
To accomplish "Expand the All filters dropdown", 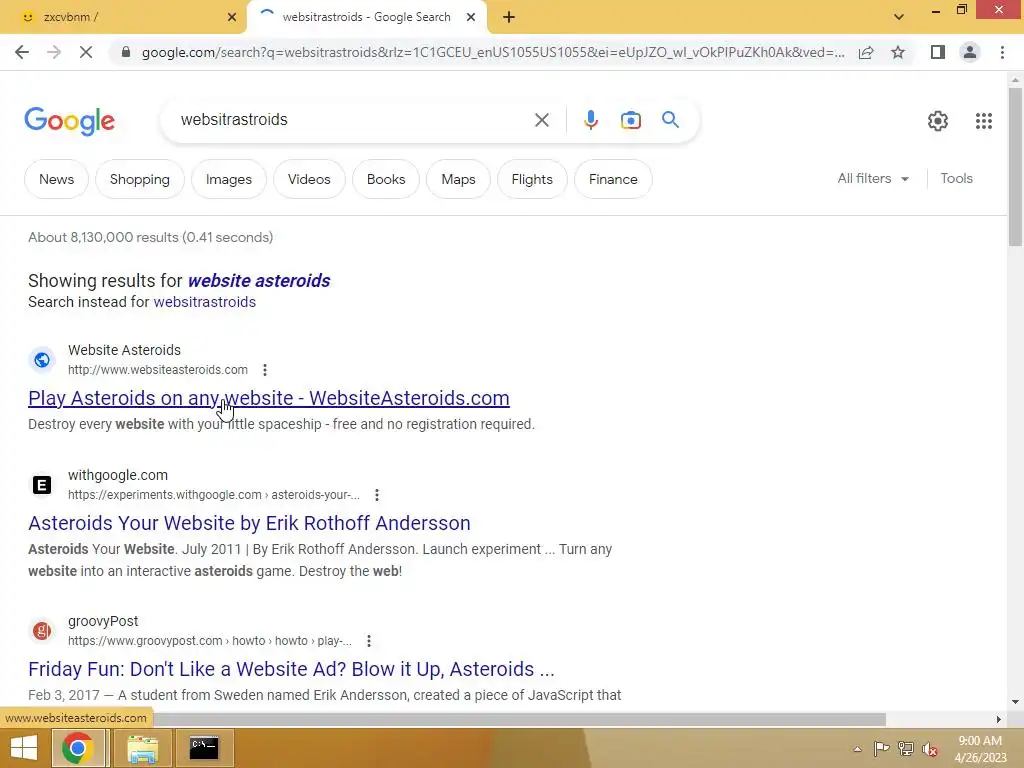I will point(873,178).
